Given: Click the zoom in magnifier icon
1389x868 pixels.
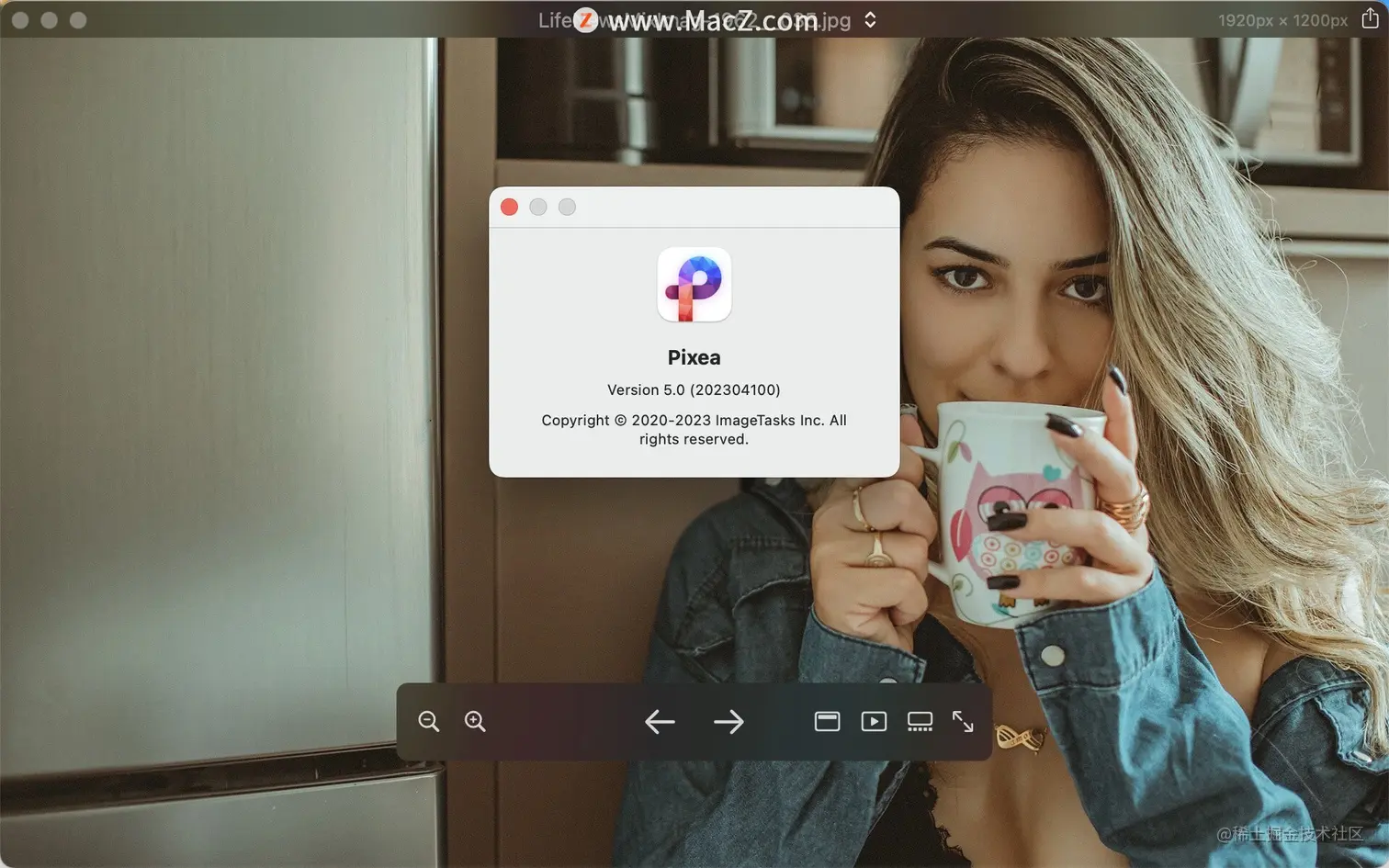Looking at the screenshot, I should (x=475, y=722).
